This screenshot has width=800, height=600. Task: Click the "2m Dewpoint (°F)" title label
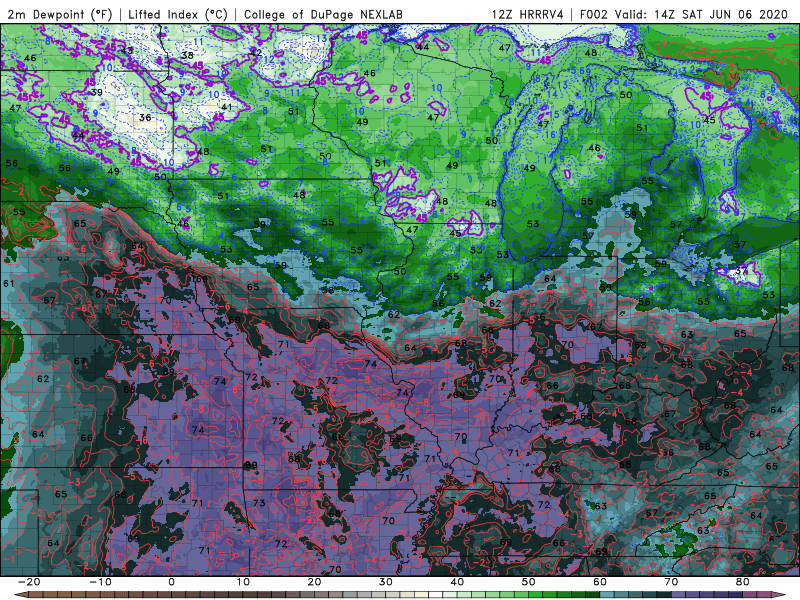coord(59,14)
